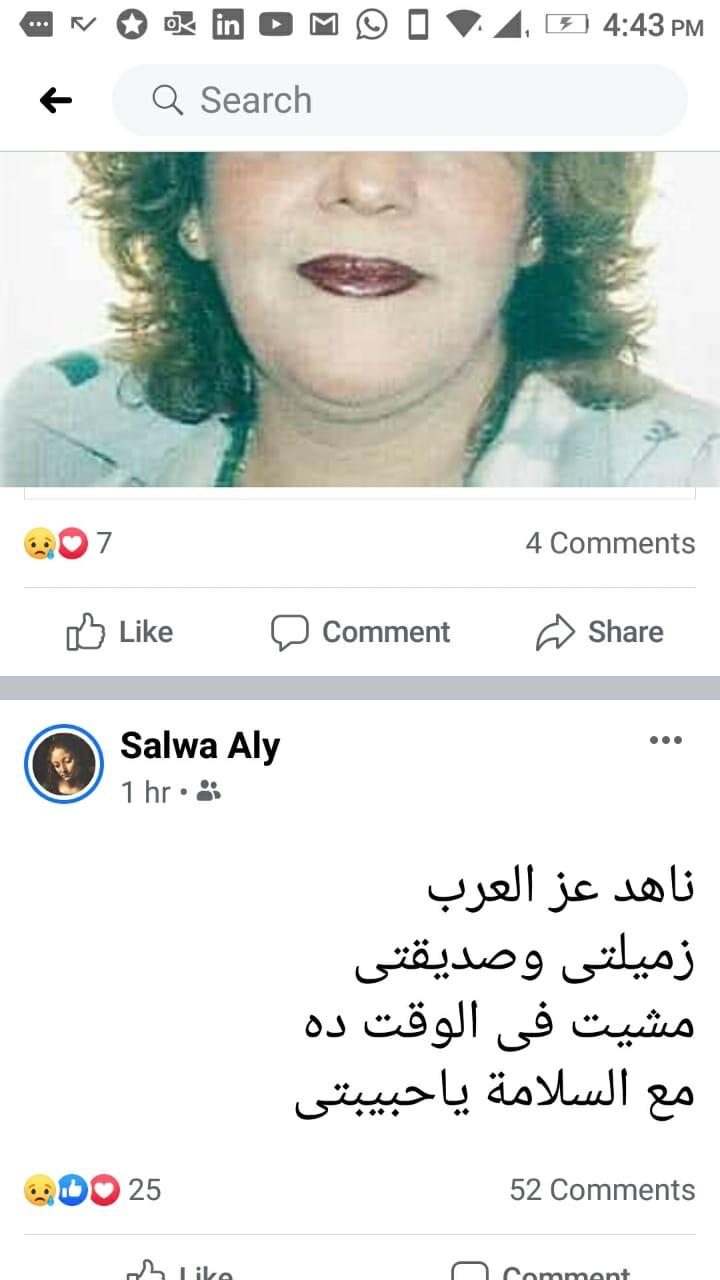Viewport: 720px width, 1280px height.
Task: Tap the back arrow icon
Action: (56, 100)
